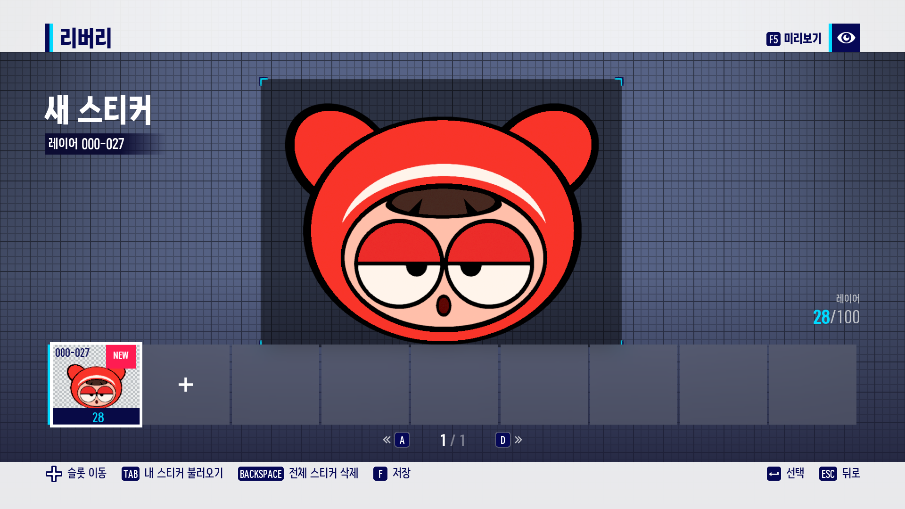
Task: Click the NEW badge on sticker slot
Action: tap(121, 355)
